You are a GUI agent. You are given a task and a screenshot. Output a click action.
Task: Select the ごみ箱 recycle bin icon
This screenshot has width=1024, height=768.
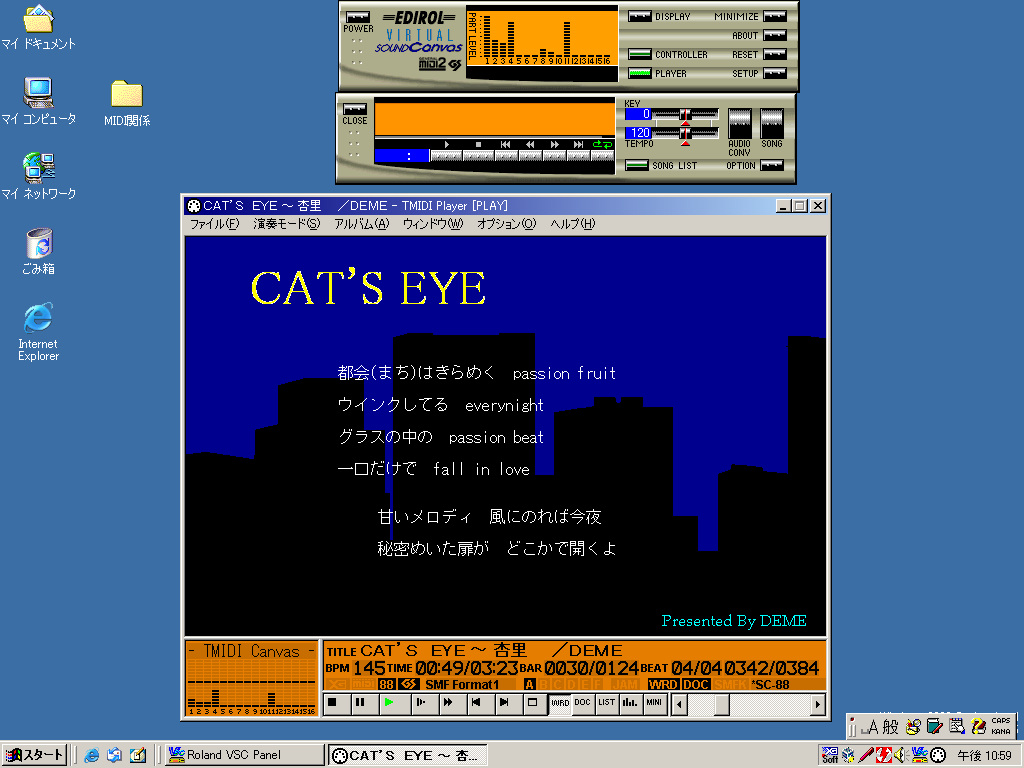[x=39, y=251]
